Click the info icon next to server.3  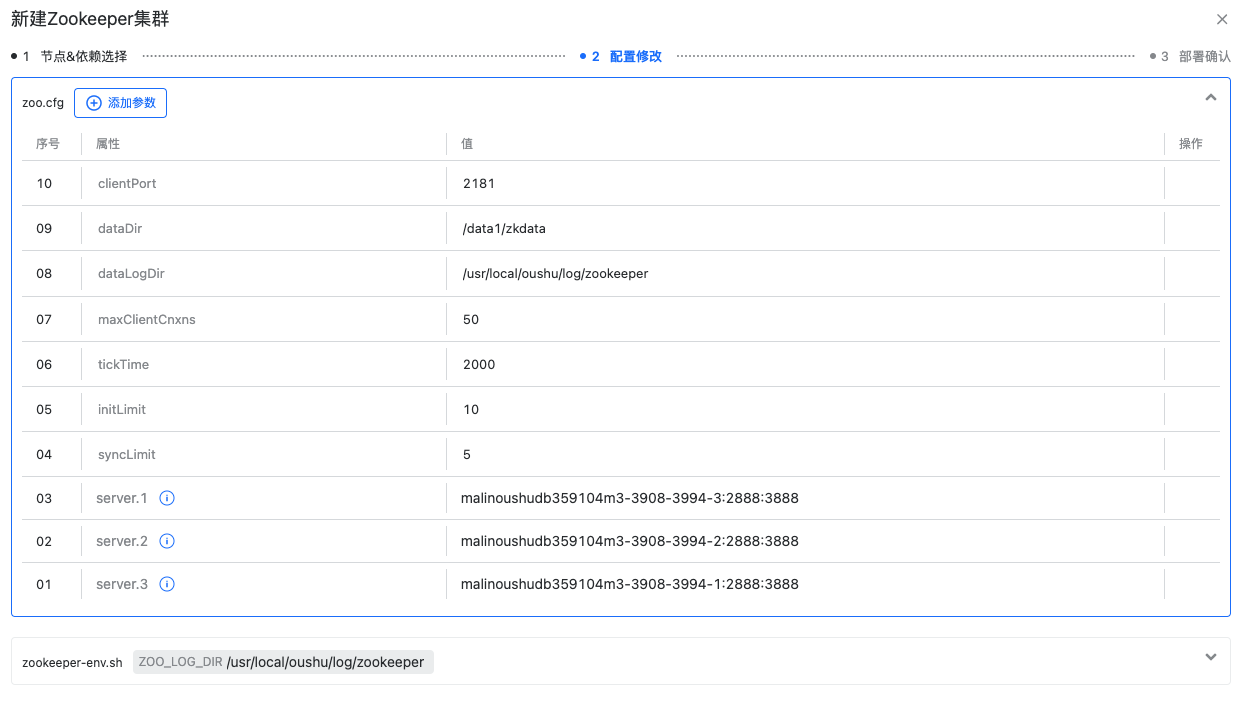pyautogui.click(x=167, y=584)
